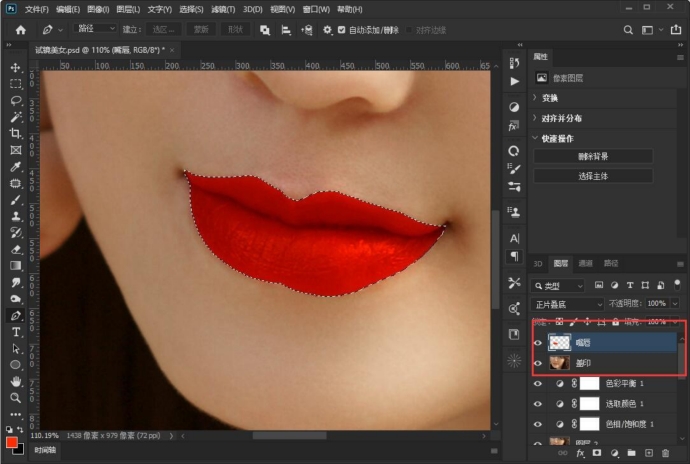690x464 pixels.
Task: Open the path alignment icon
Action: click(286, 30)
